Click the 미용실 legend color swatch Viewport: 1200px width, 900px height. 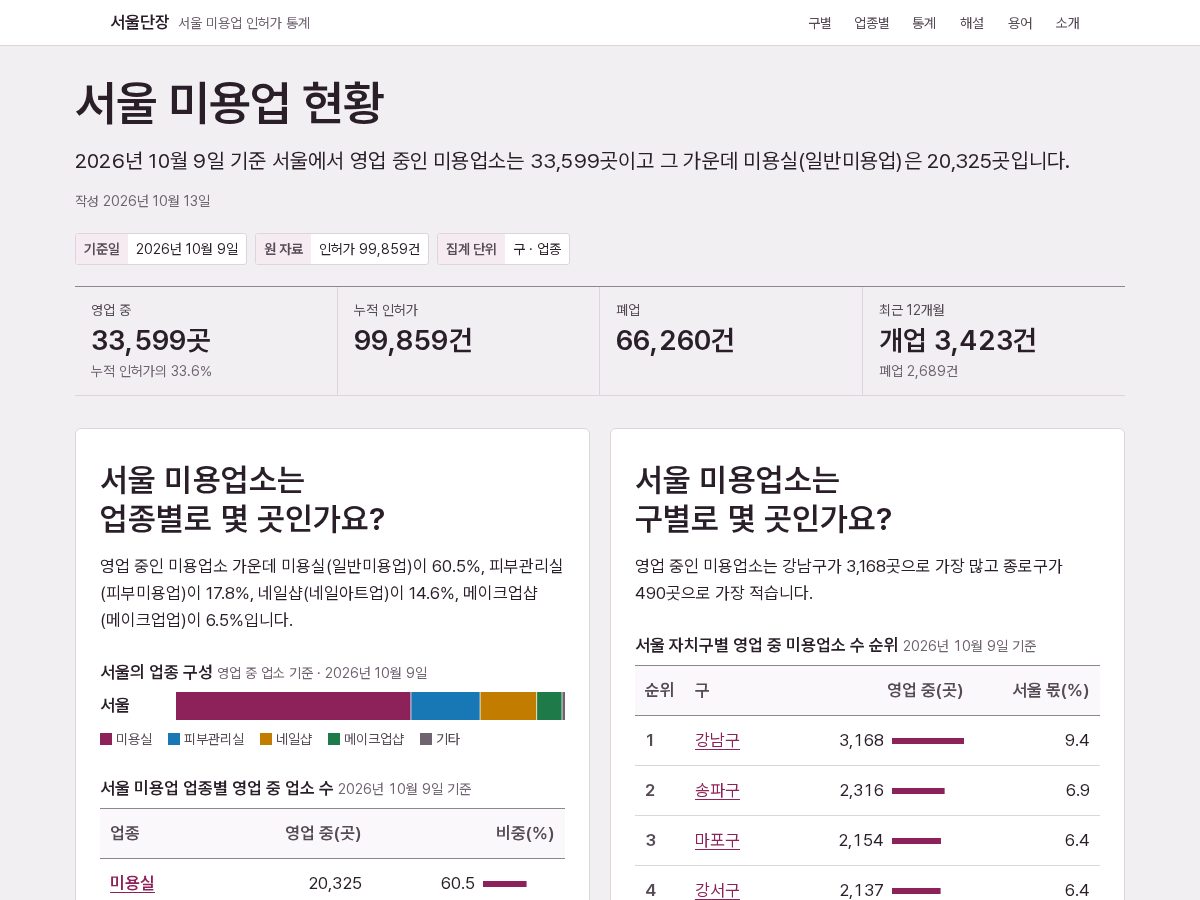[106, 739]
